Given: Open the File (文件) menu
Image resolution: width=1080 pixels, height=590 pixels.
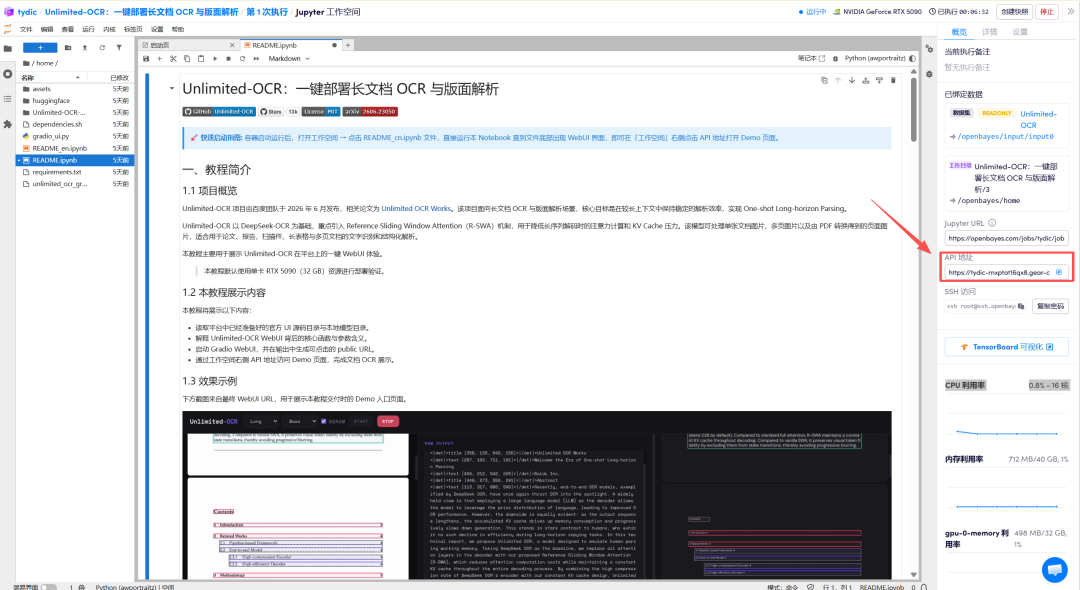Looking at the screenshot, I should tap(26, 30).
